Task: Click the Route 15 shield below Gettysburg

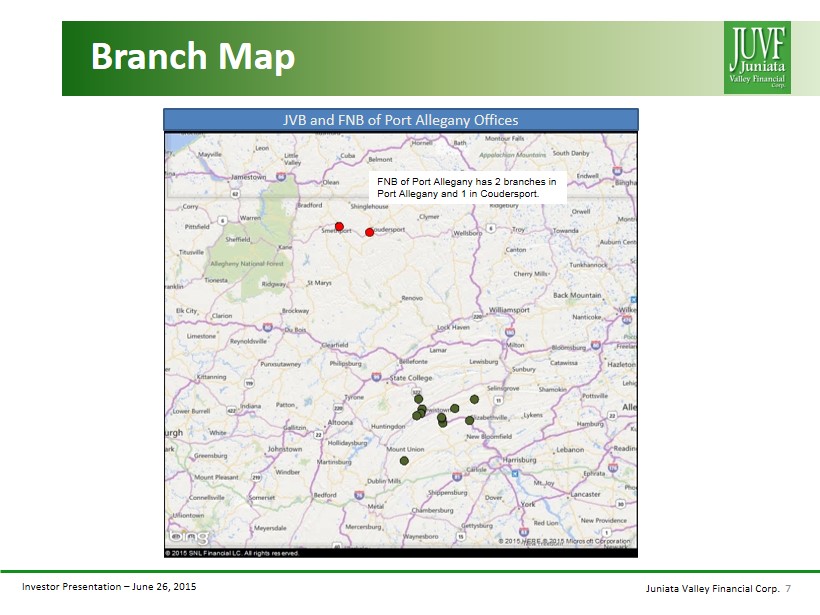Action: point(461,536)
